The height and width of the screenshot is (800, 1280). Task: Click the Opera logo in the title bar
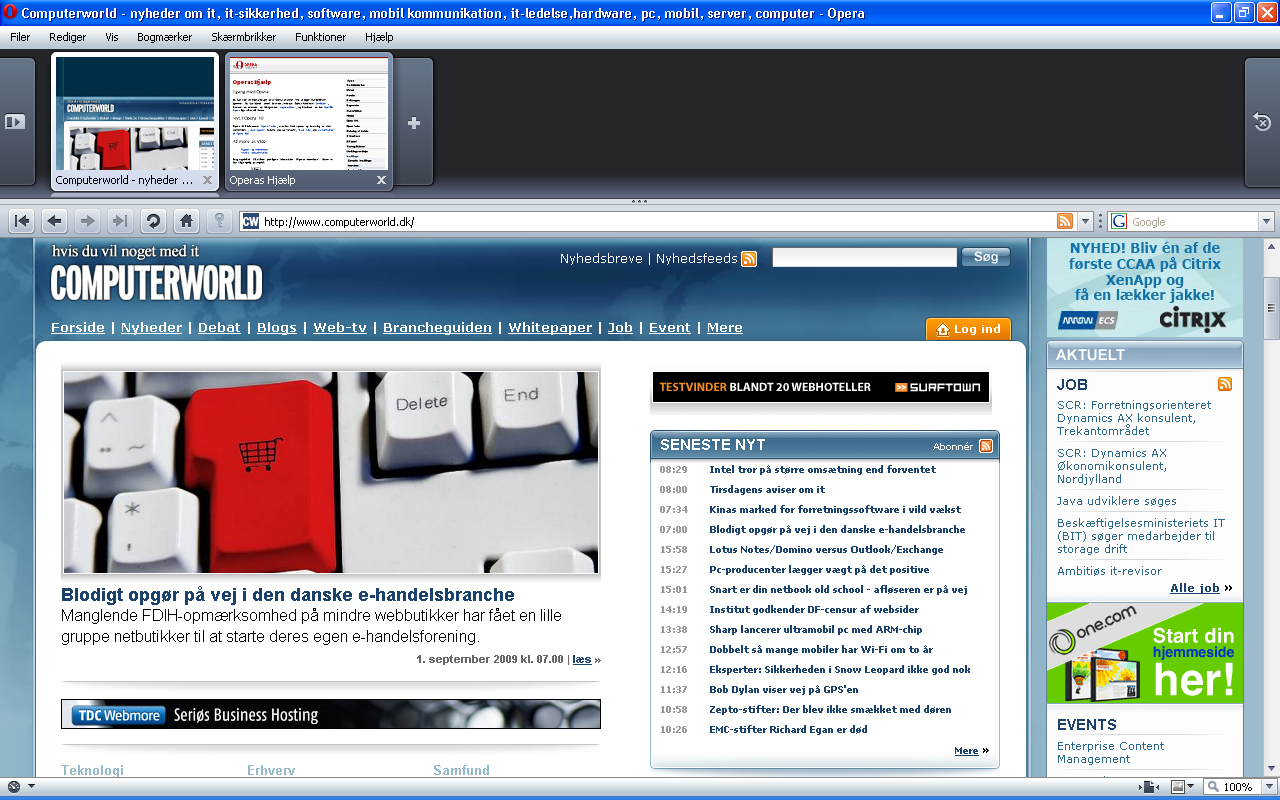[10, 13]
